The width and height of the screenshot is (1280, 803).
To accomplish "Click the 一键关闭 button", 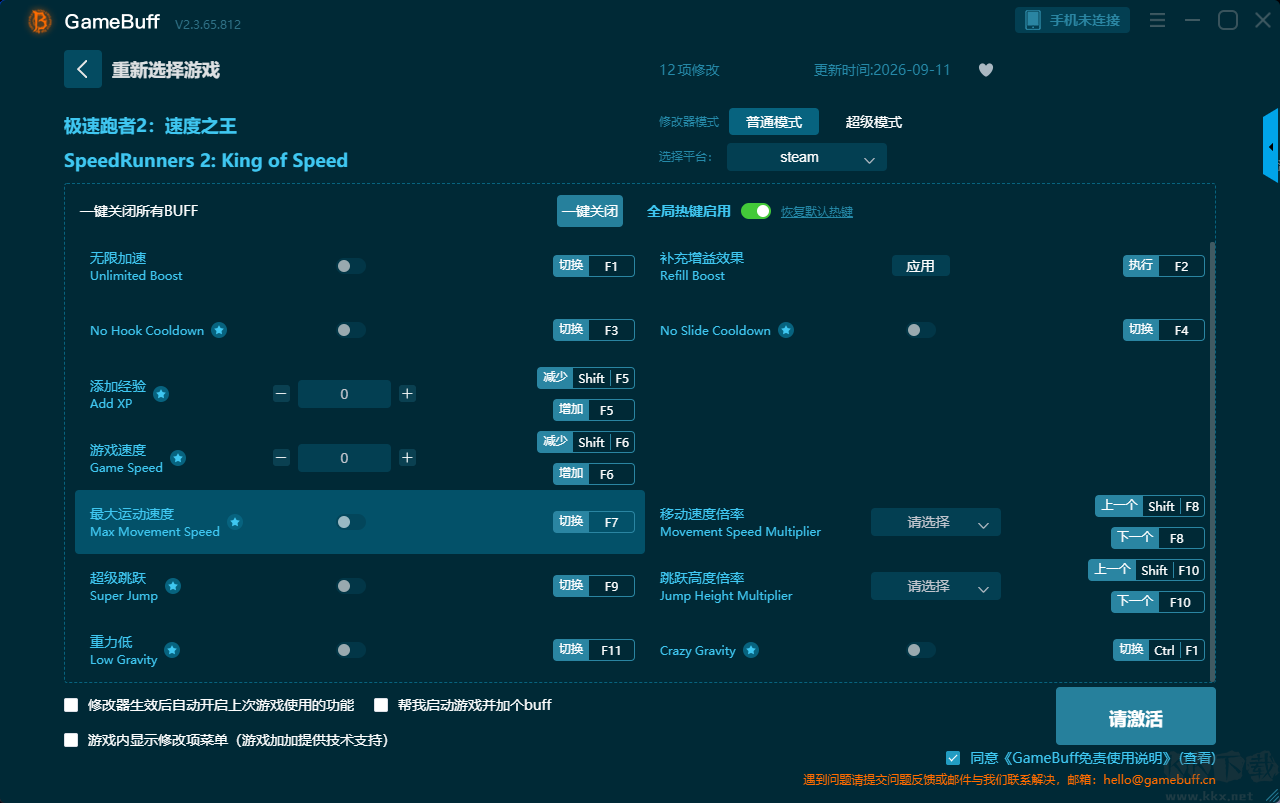I will coord(590,211).
